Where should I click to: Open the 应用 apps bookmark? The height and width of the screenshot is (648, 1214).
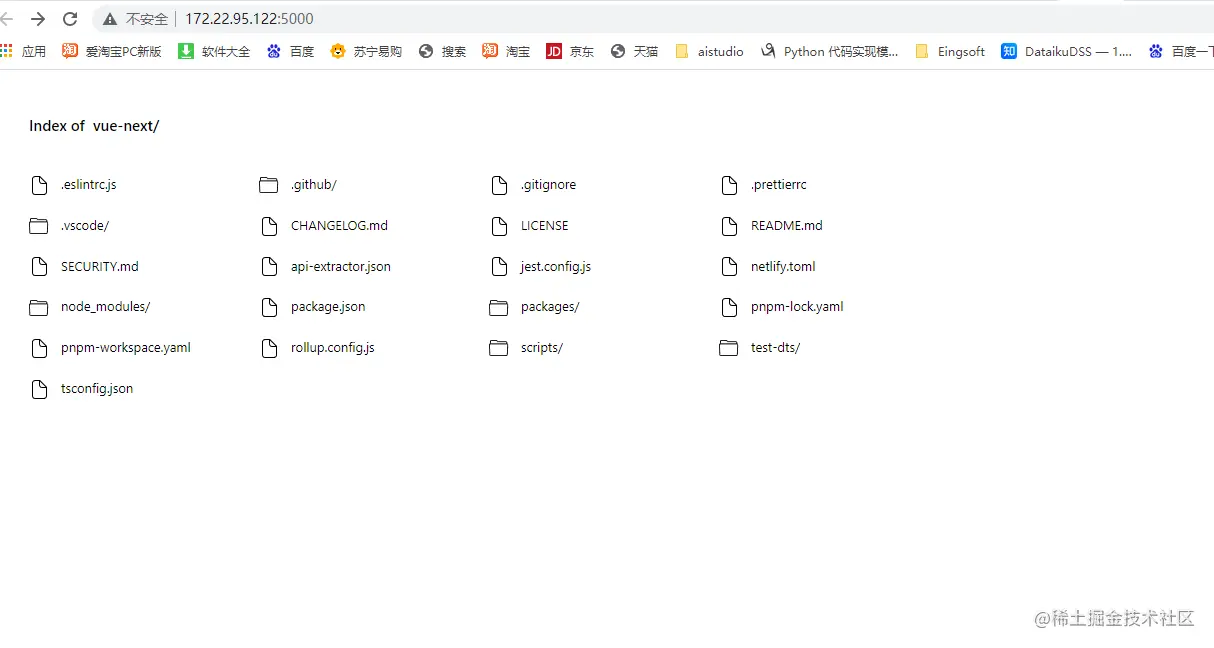[24, 51]
